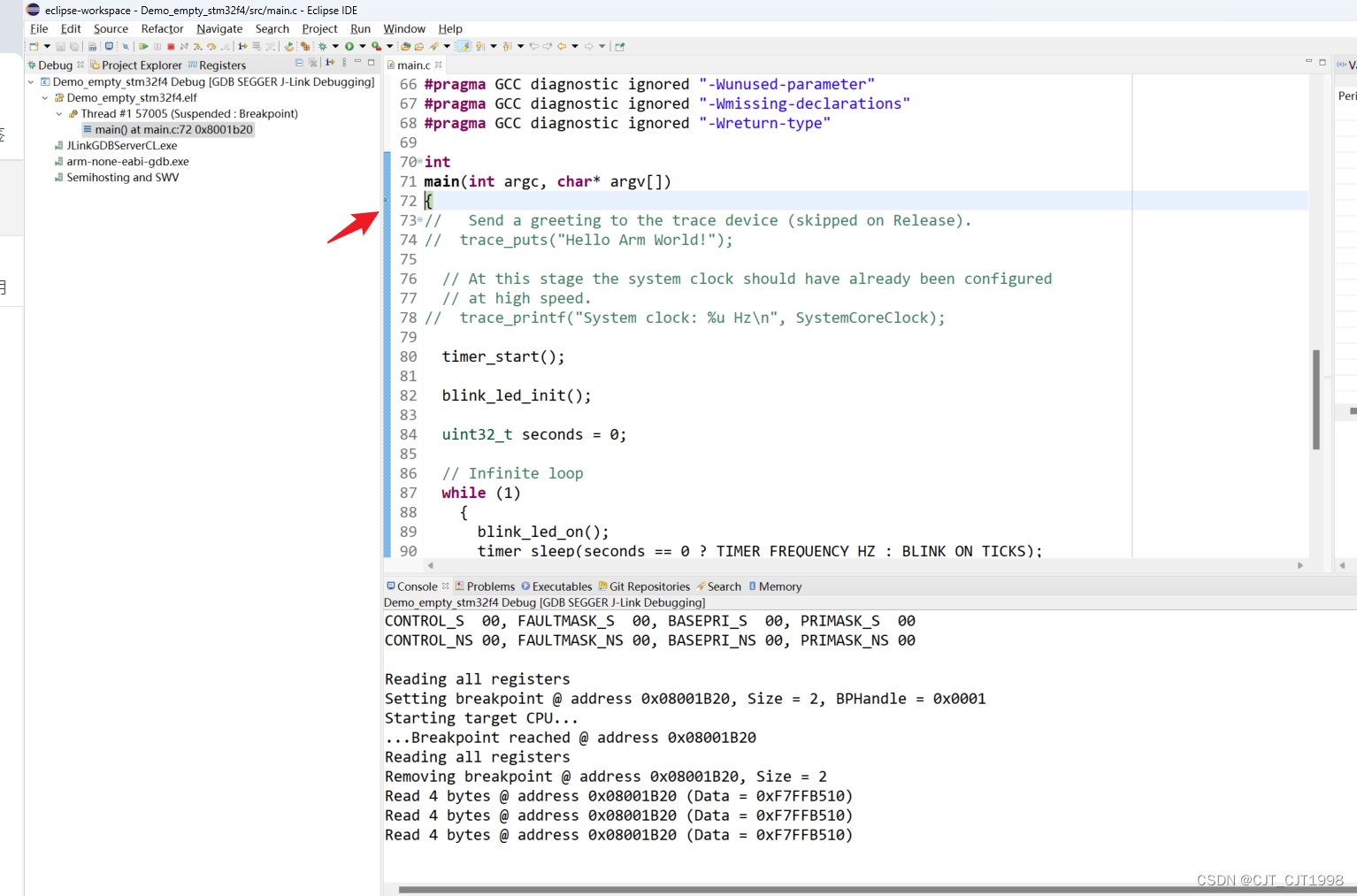Open the Navigate menu
The width and height of the screenshot is (1357, 896).
pos(219,28)
